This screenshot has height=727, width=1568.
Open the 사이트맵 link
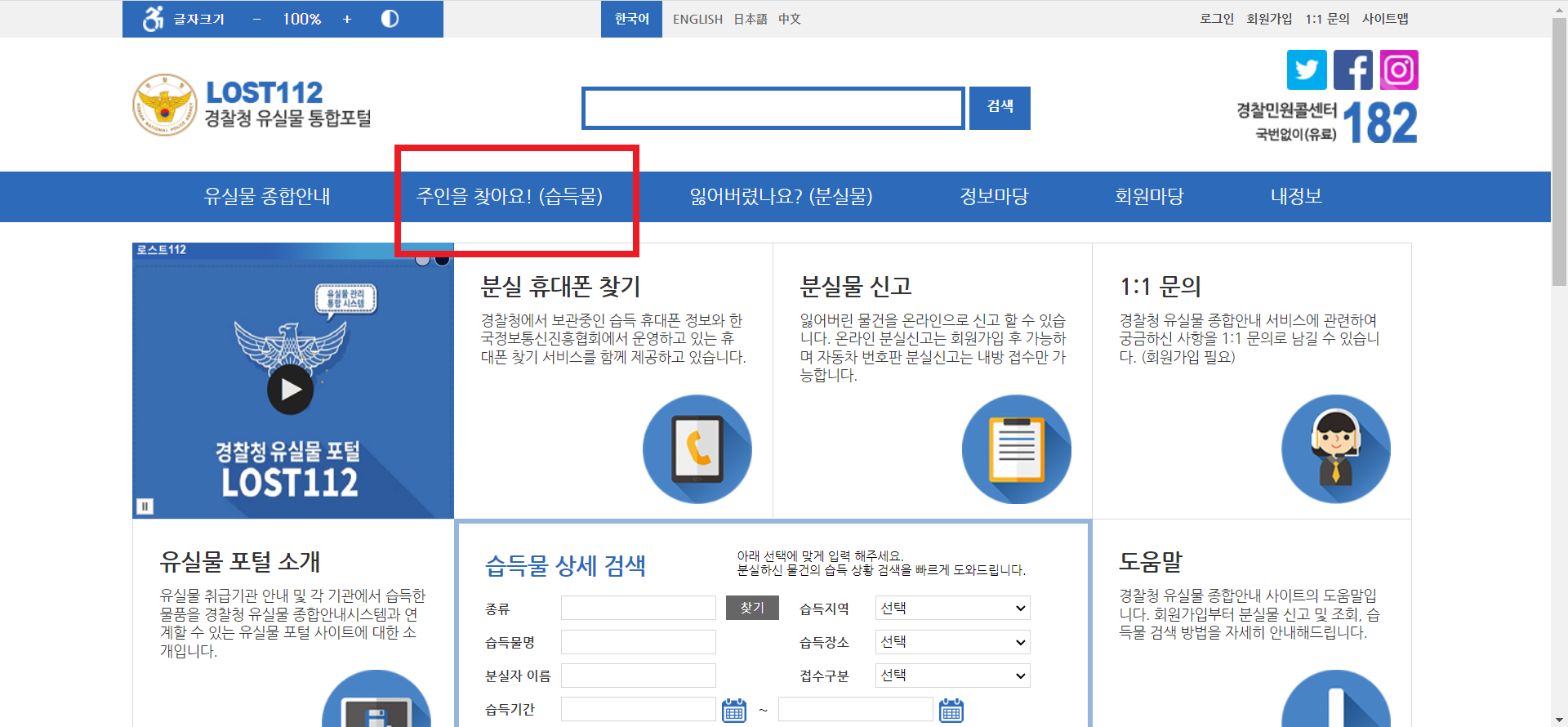point(1385,19)
